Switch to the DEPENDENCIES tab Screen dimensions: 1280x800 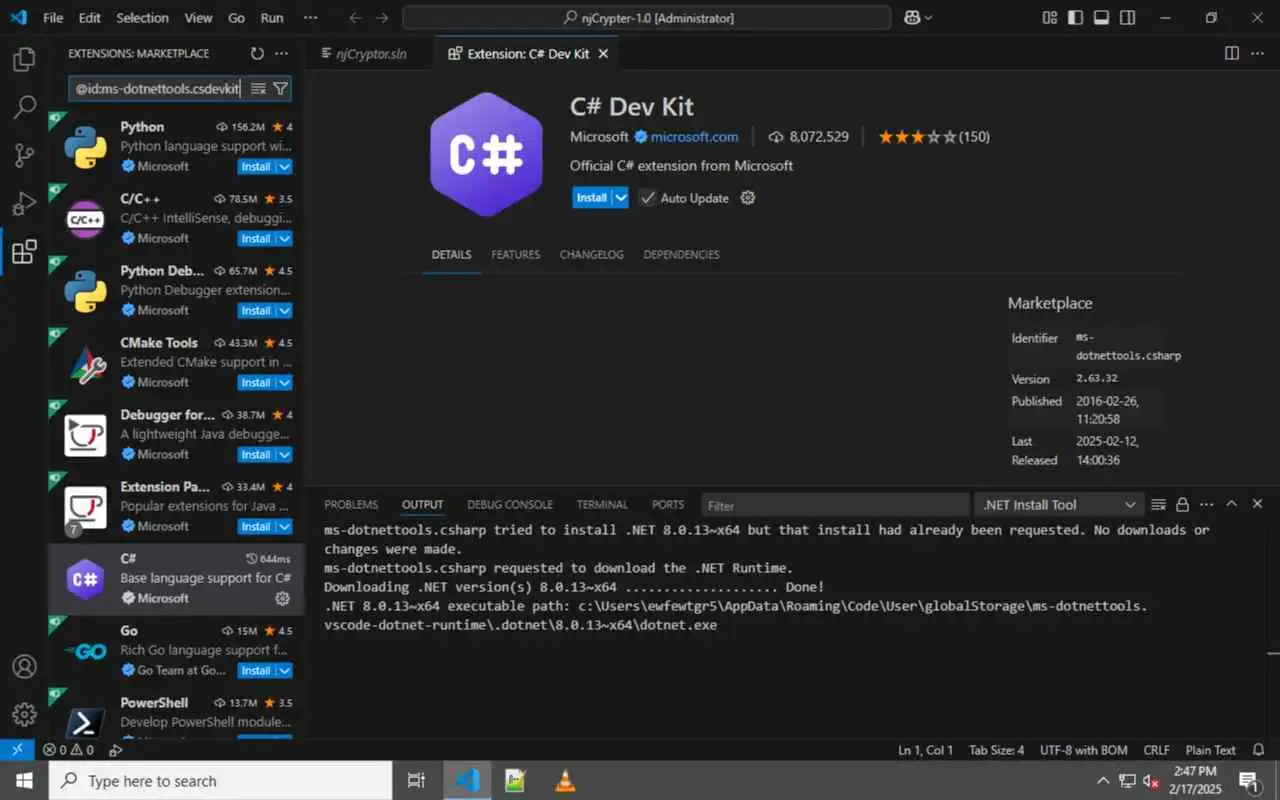click(681, 255)
